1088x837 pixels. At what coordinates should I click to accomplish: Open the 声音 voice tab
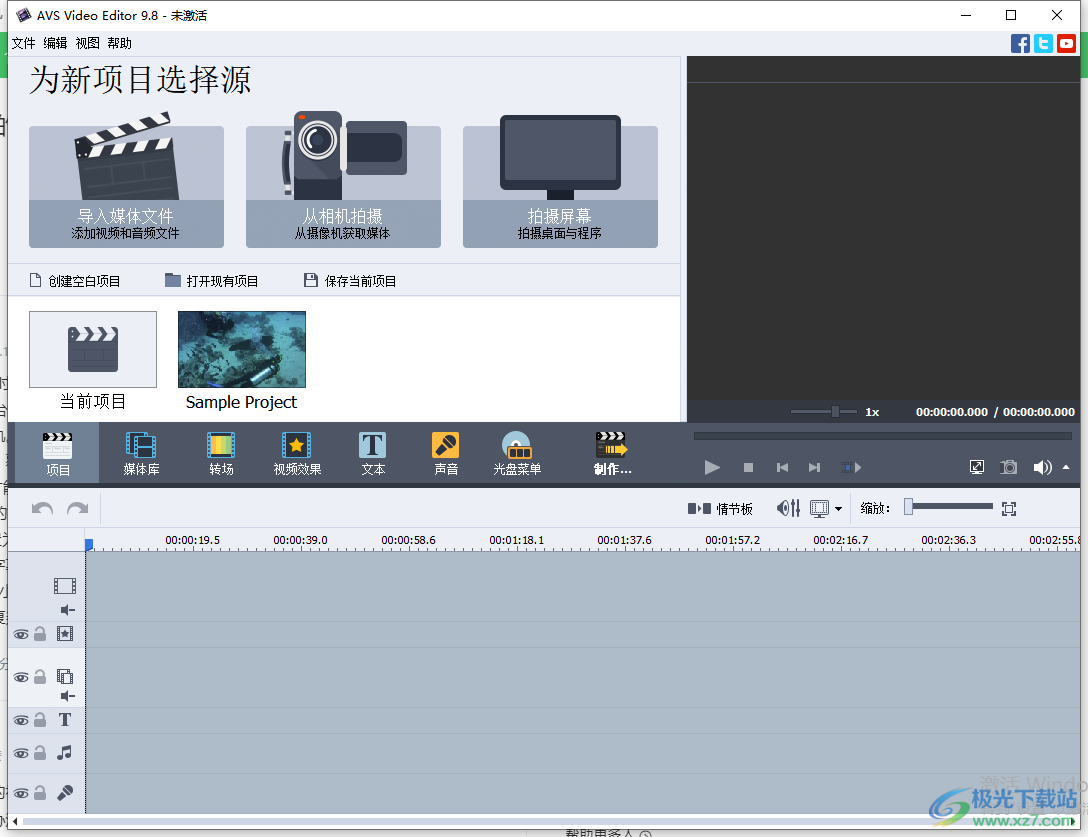point(445,453)
